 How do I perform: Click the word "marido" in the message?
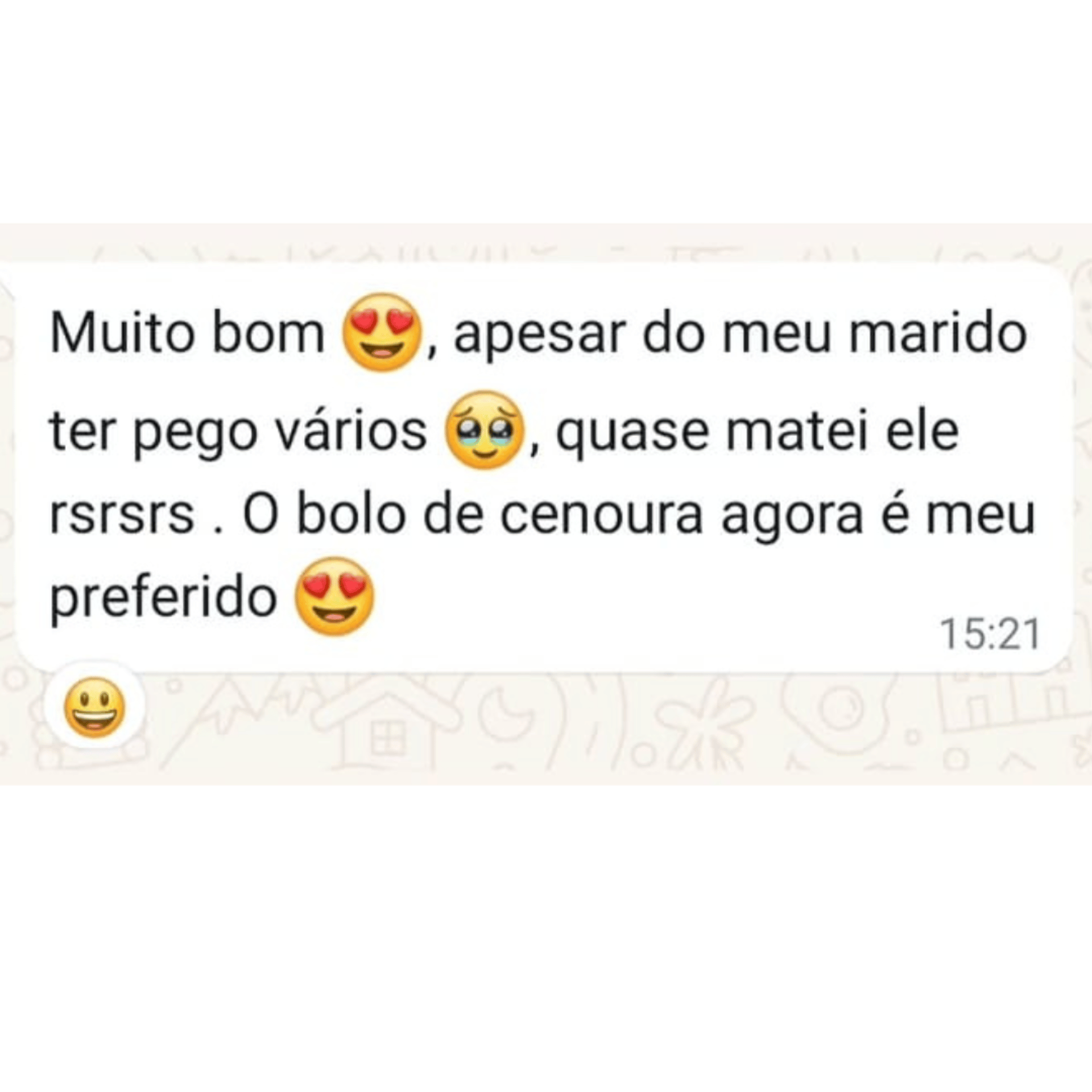[x=938, y=333]
